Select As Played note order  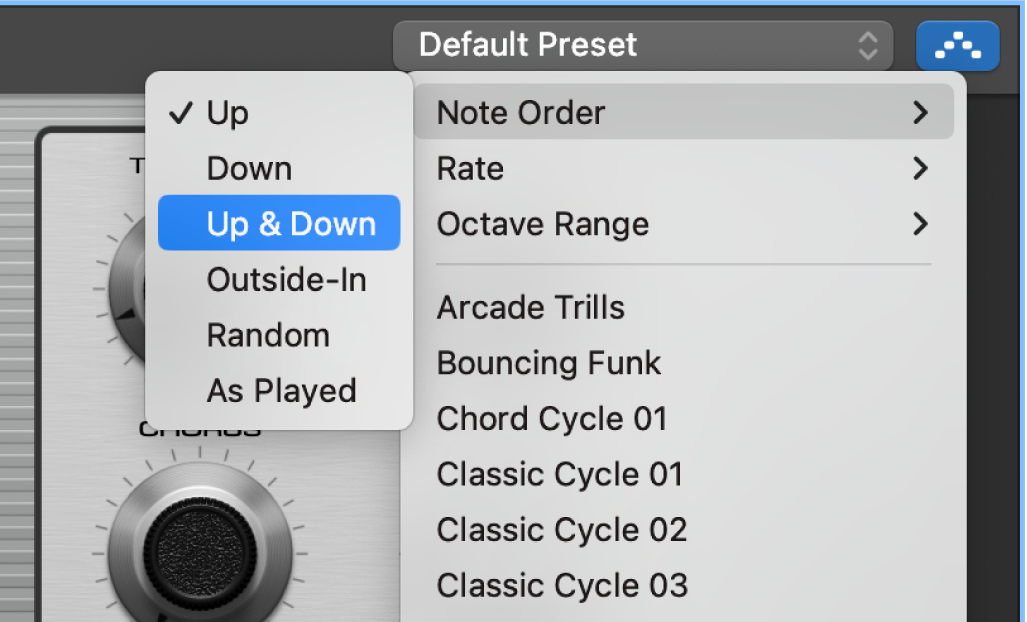pos(281,390)
